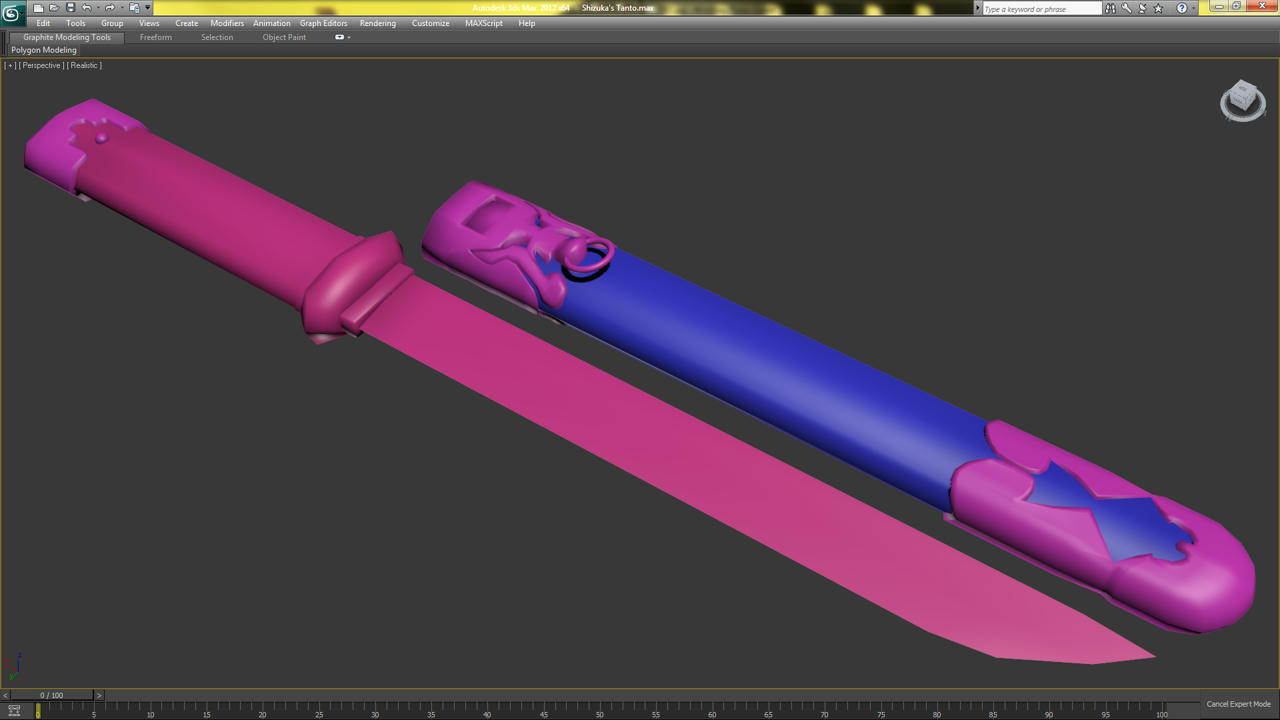This screenshot has width=1280, height=720.
Task: Switch to the Object Paint ribbon tab
Action: pos(284,37)
